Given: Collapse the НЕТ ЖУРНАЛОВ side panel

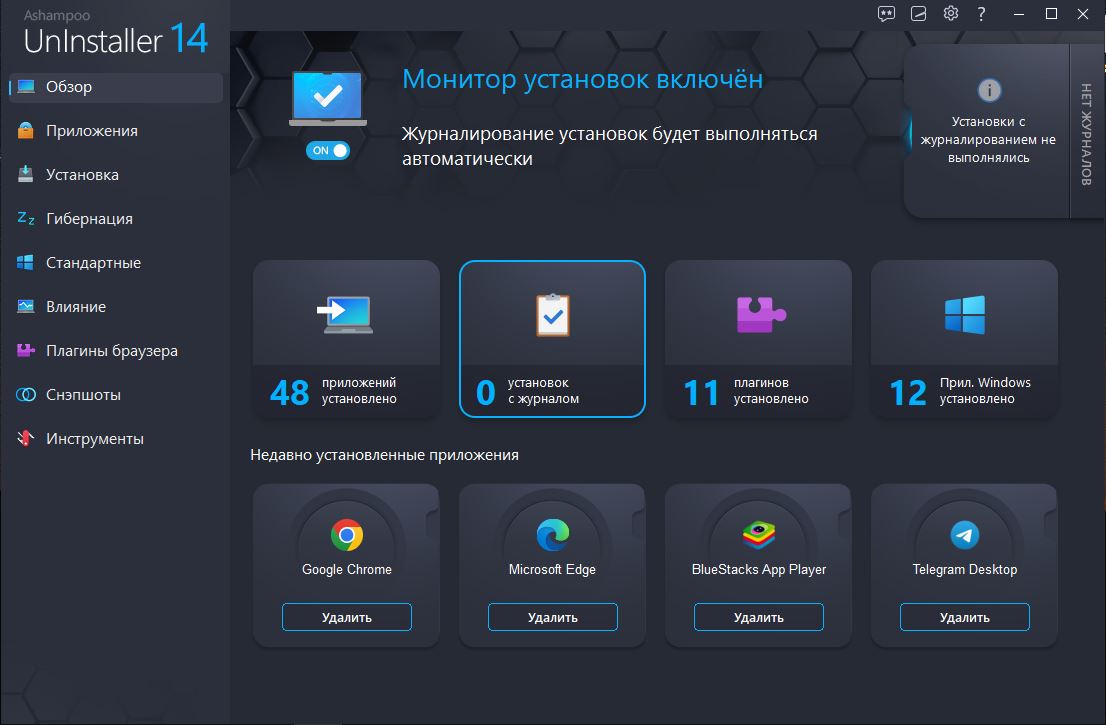Looking at the screenshot, I should pyautogui.click(x=1087, y=134).
